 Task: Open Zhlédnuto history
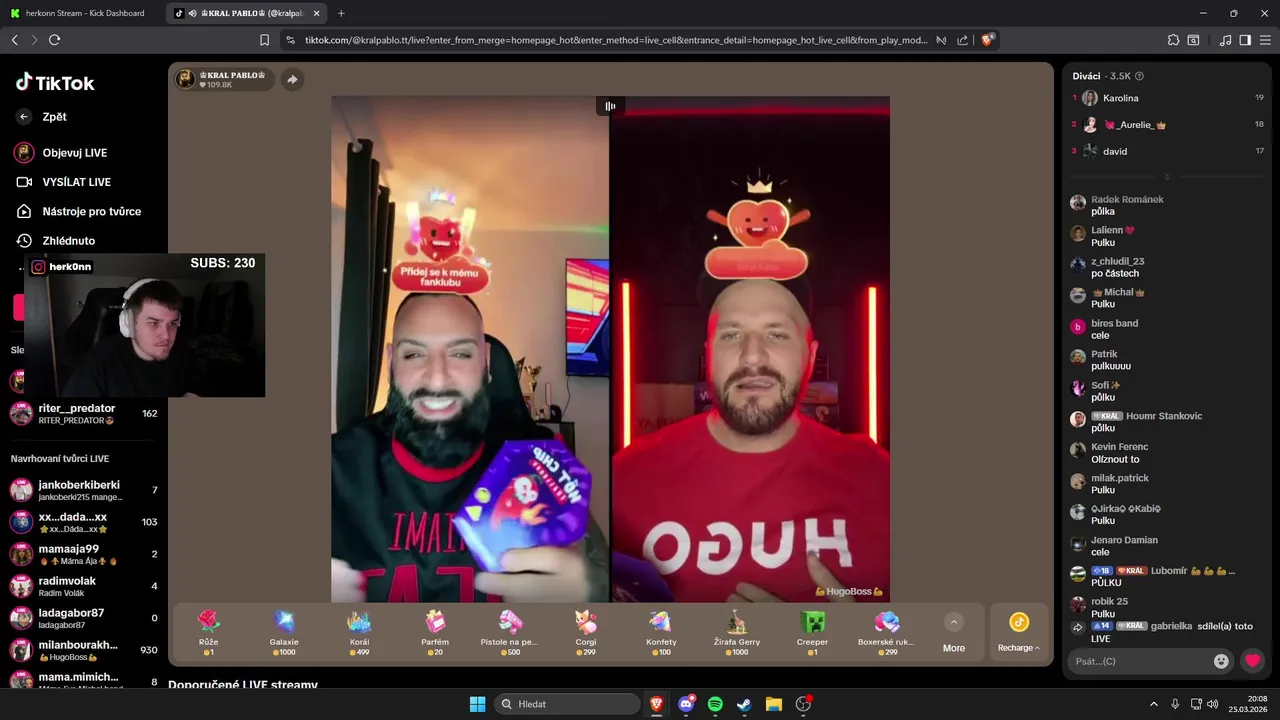[56, 241]
